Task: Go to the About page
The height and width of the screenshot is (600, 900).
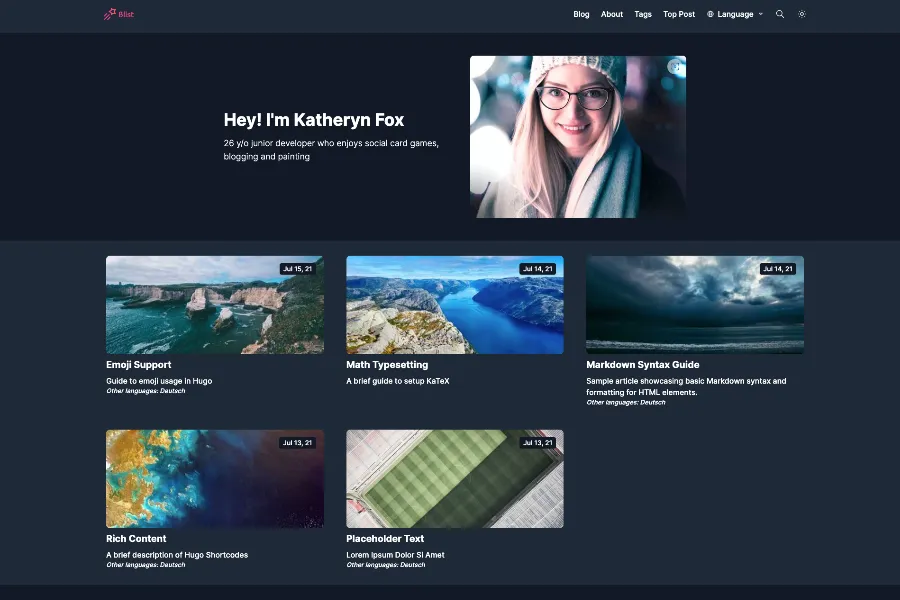Action: pyautogui.click(x=612, y=14)
